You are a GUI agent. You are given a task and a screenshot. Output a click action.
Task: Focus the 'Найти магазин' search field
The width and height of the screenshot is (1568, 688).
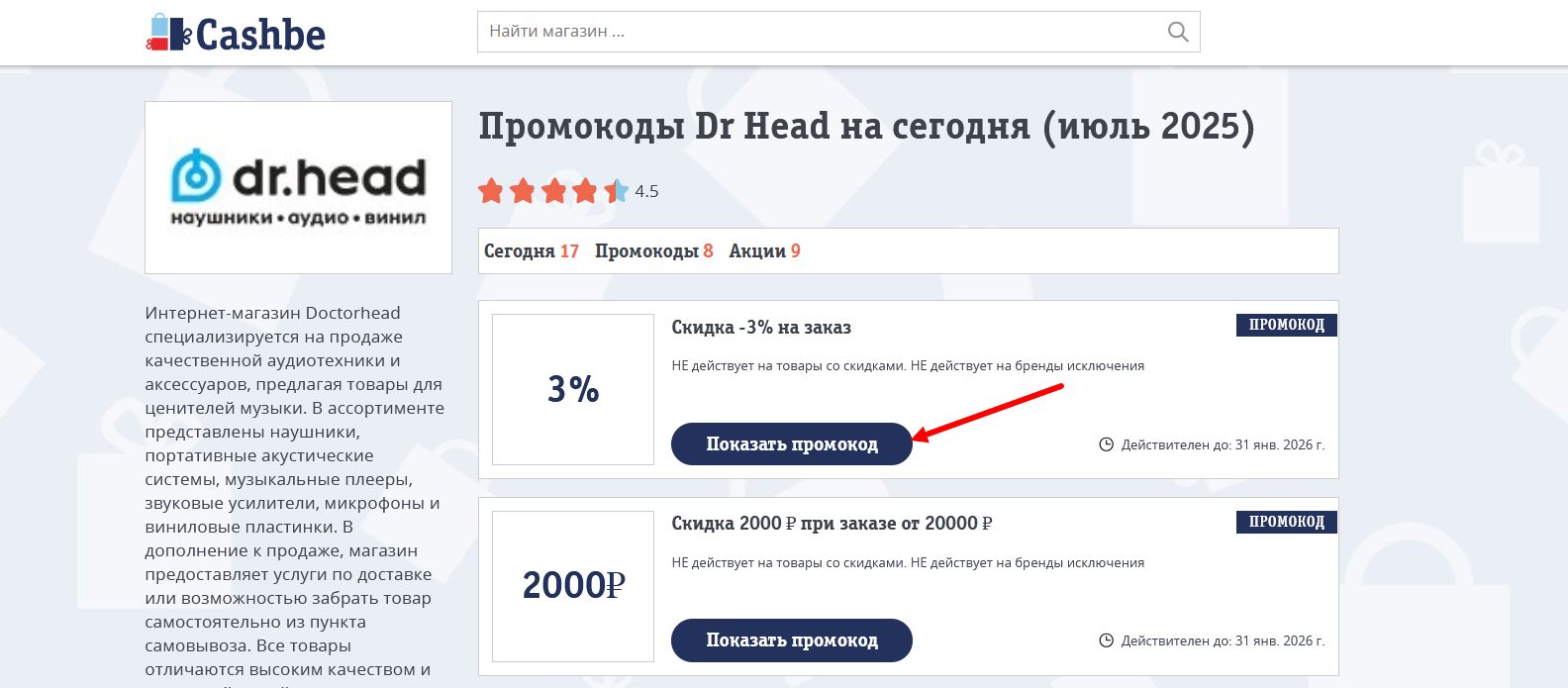click(x=838, y=32)
